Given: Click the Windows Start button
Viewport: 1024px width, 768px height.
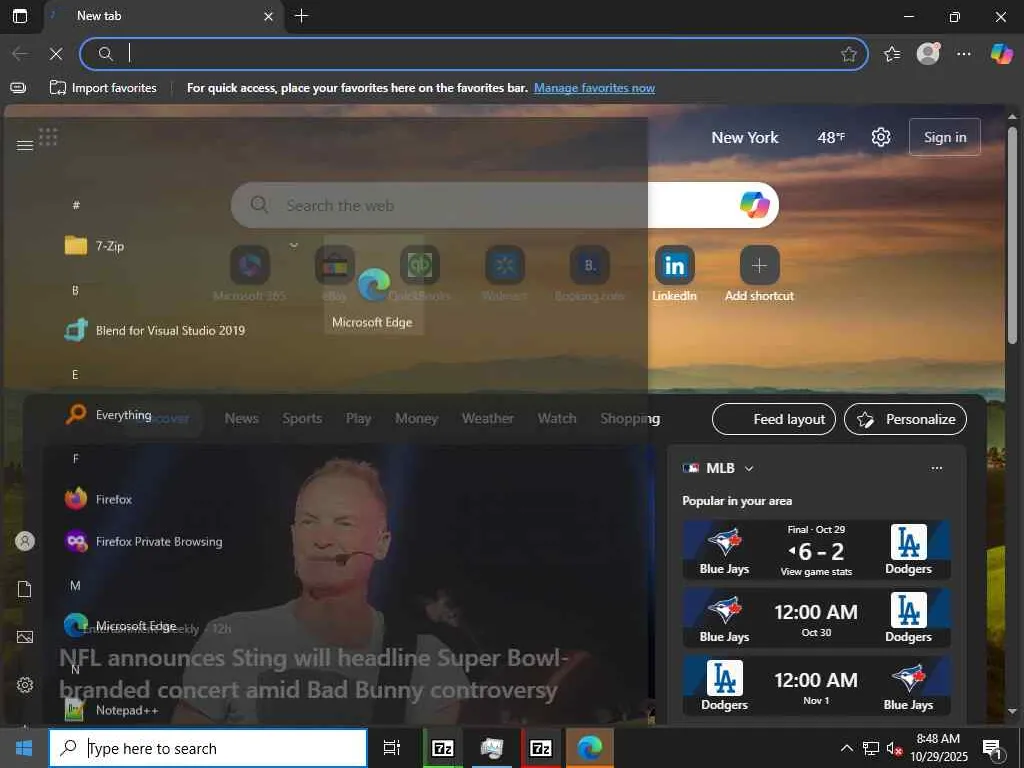Looking at the screenshot, I should coord(24,748).
